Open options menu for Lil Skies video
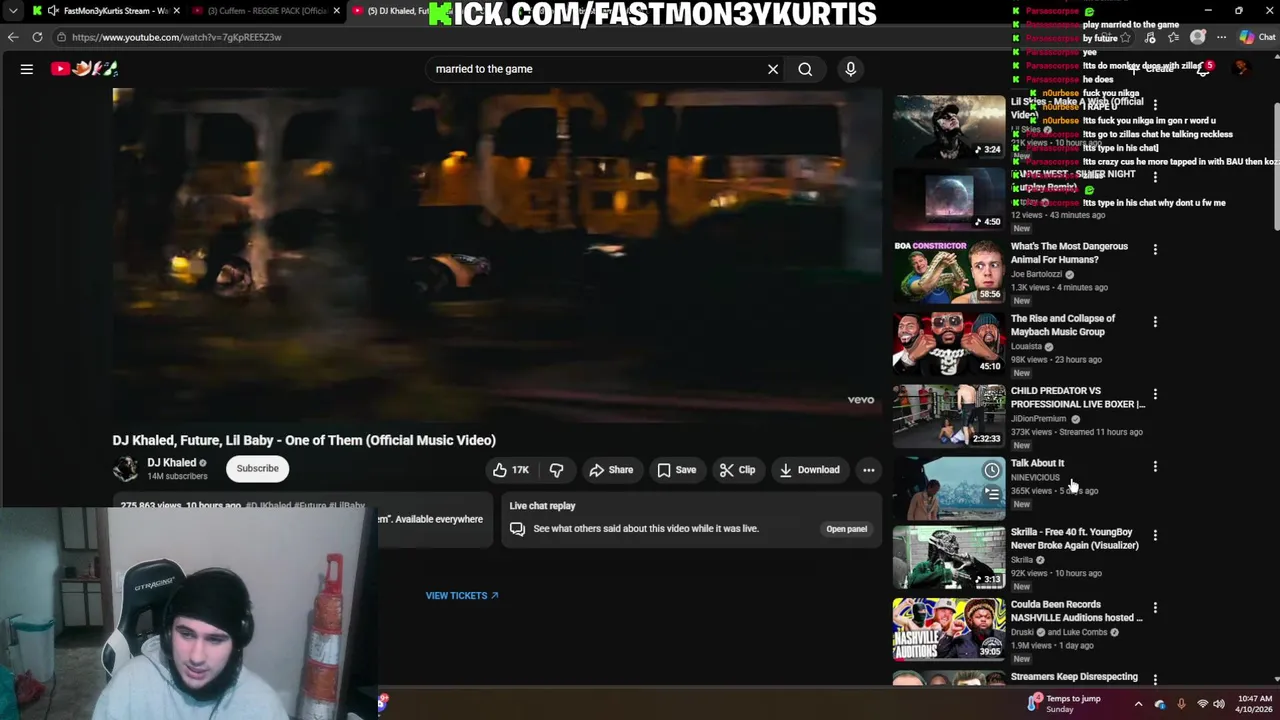 point(1155,104)
